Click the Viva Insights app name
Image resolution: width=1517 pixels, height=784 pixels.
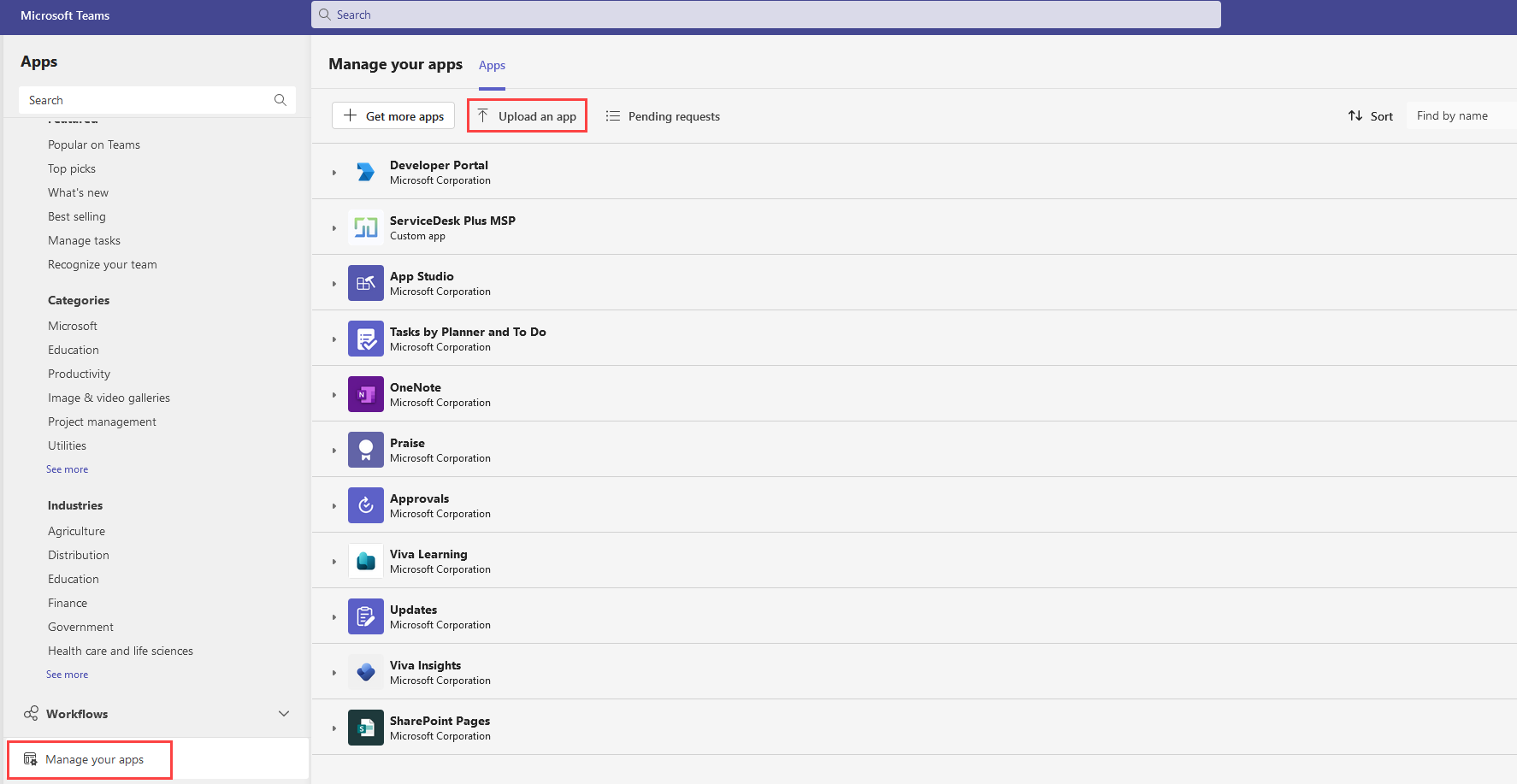click(x=425, y=665)
